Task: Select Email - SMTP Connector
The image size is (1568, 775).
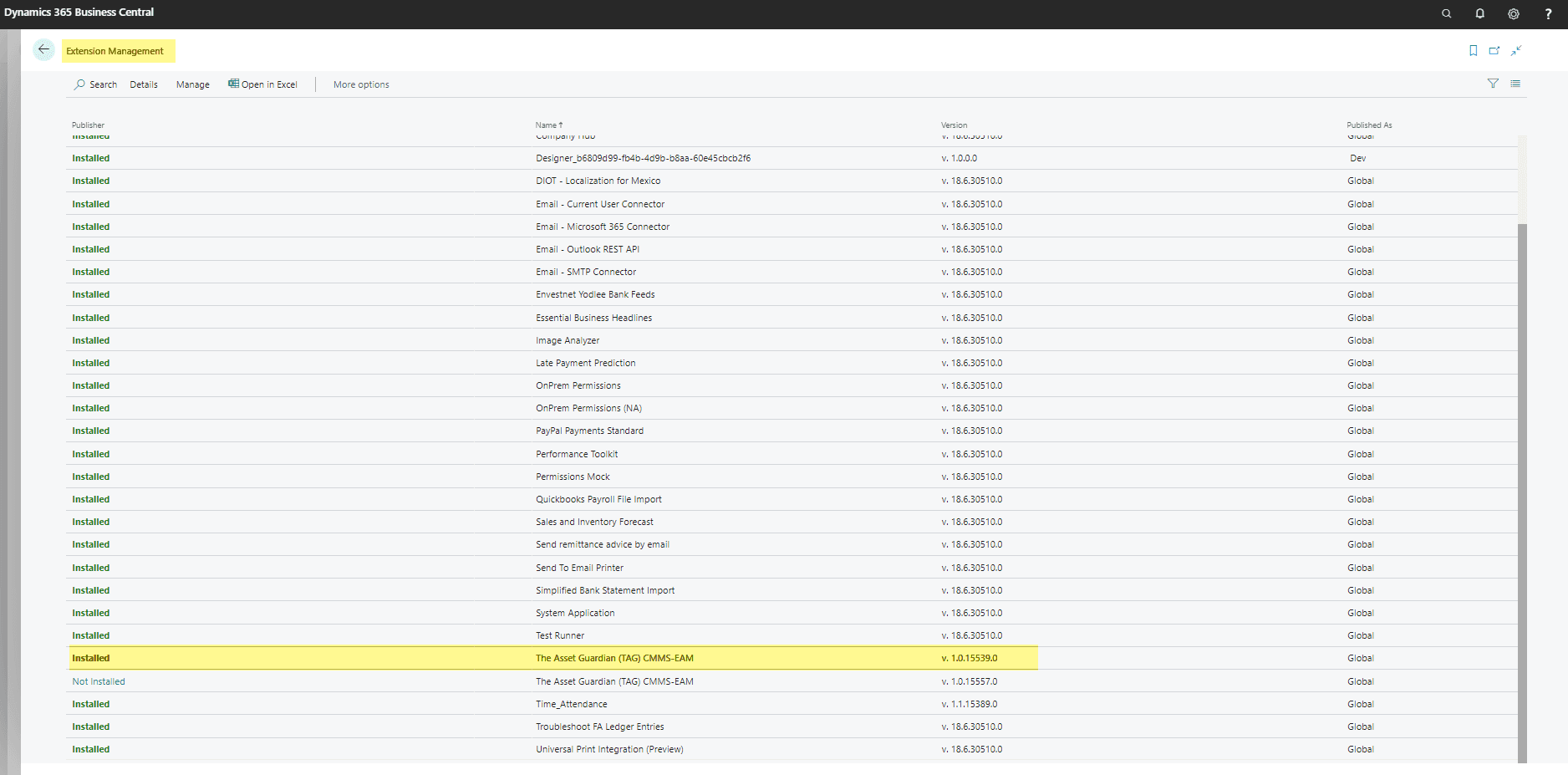Action: [586, 272]
